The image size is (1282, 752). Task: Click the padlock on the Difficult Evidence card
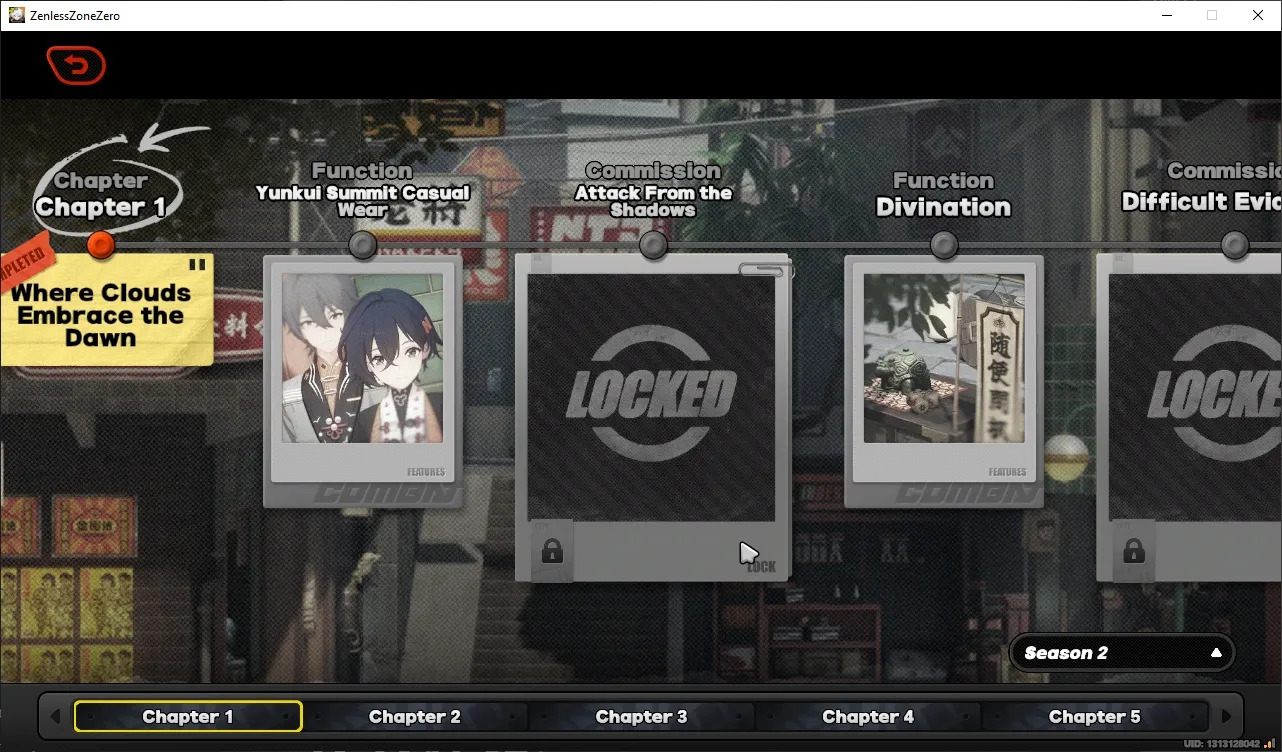click(x=1133, y=551)
